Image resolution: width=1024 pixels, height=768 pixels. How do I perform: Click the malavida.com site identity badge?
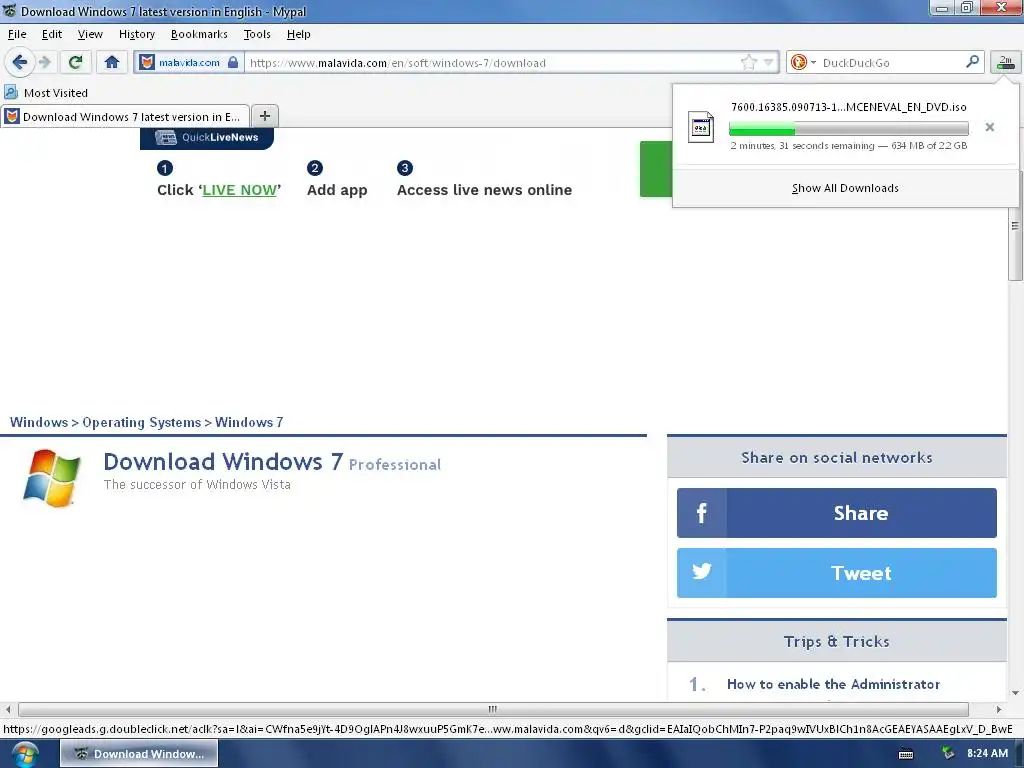coord(188,63)
